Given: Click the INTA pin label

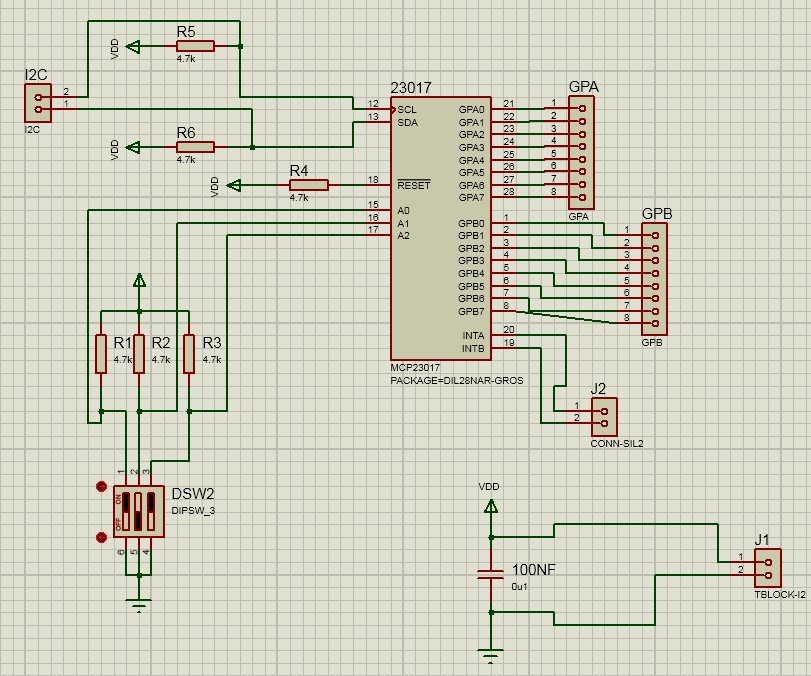Looking at the screenshot, I should coord(473,336).
